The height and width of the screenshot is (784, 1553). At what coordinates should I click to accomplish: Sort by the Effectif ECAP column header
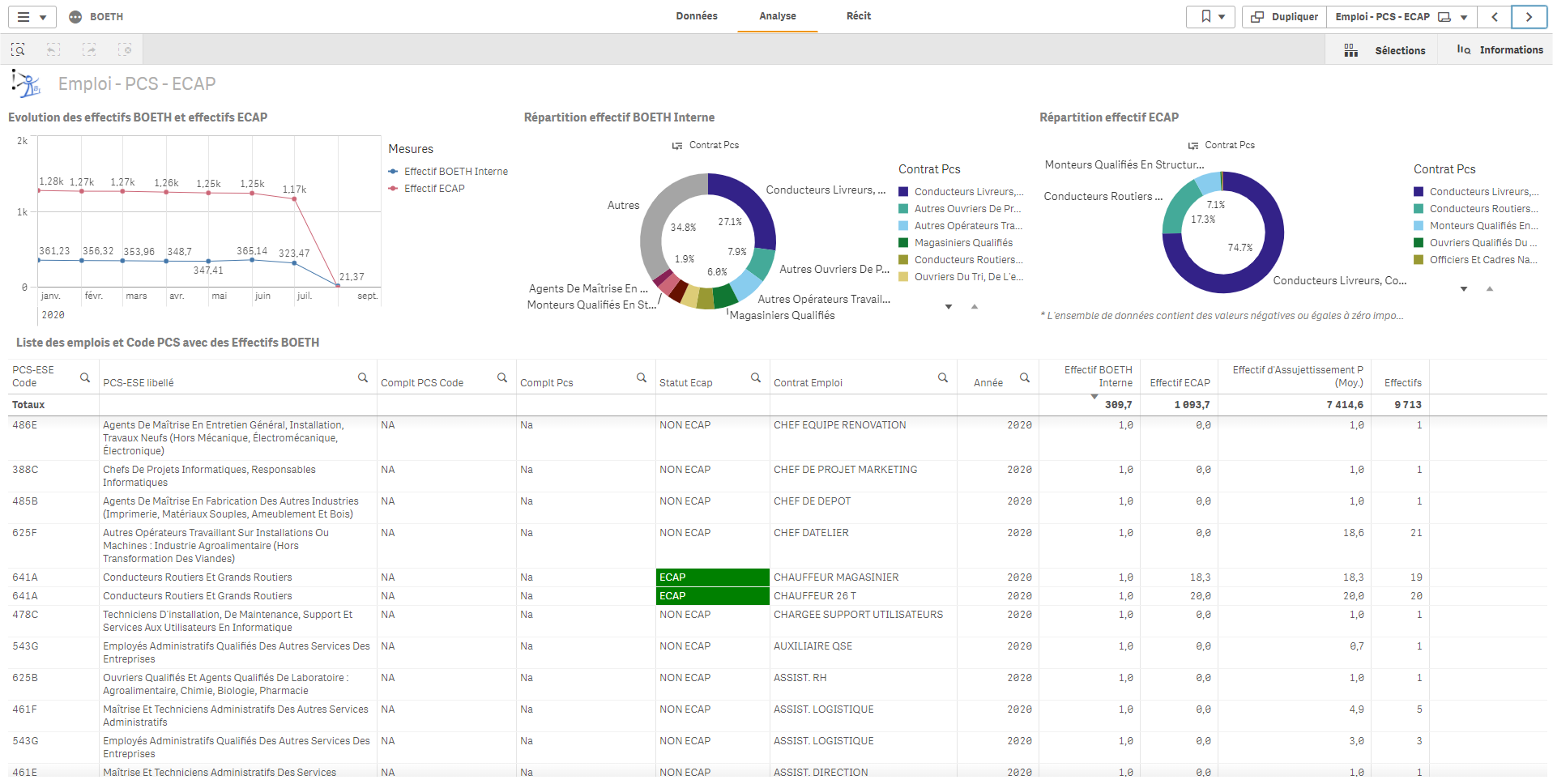click(1179, 383)
